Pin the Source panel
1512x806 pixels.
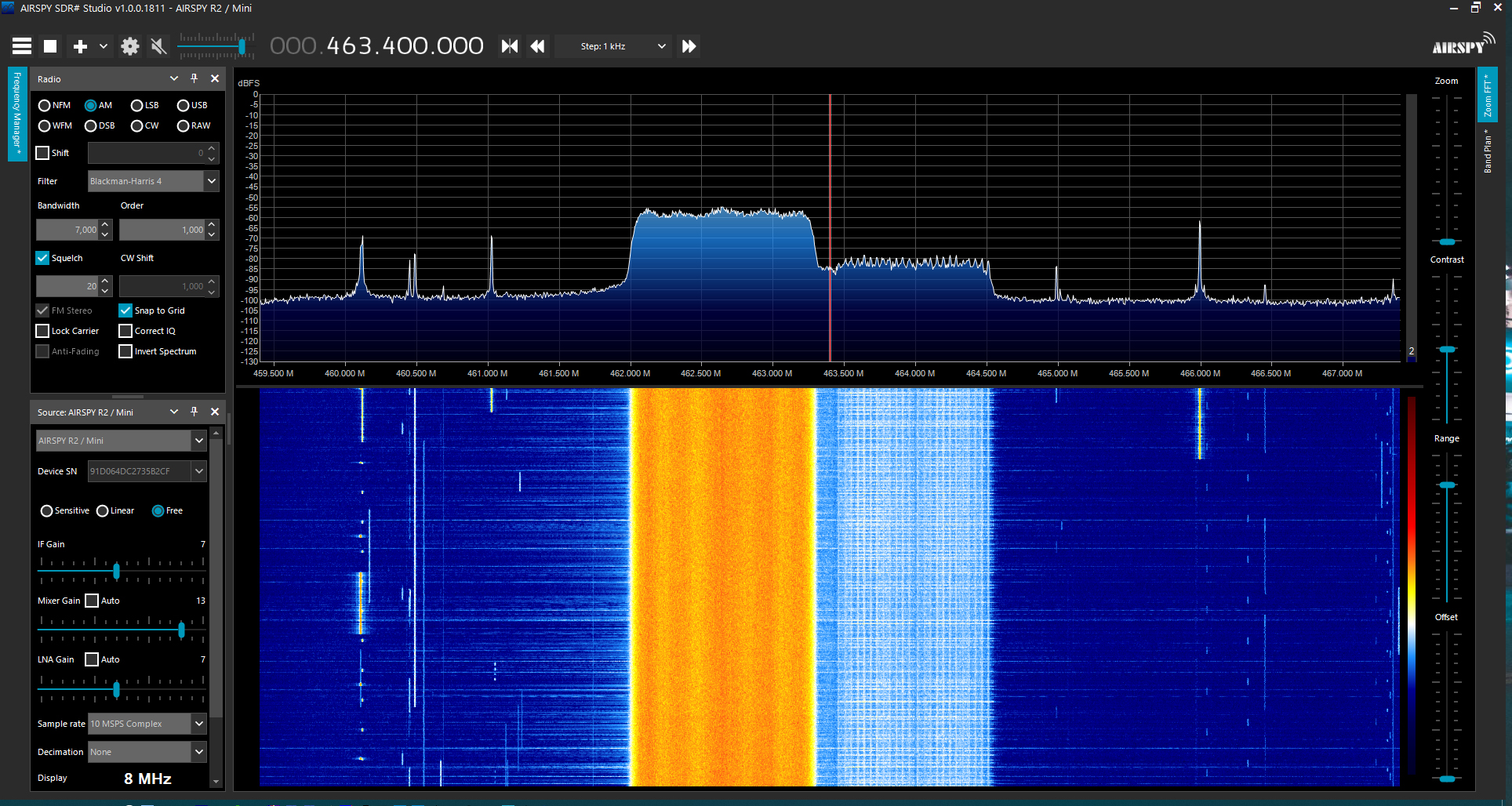point(194,412)
